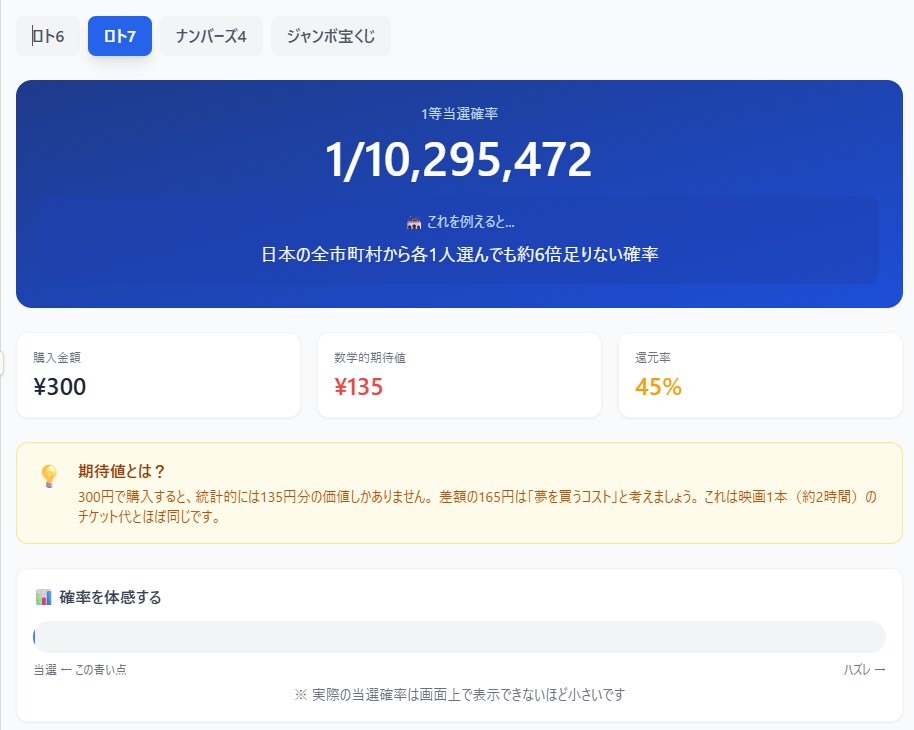914x730 pixels.
Task: Click the 購入金額 label
Action: click(57, 357)
